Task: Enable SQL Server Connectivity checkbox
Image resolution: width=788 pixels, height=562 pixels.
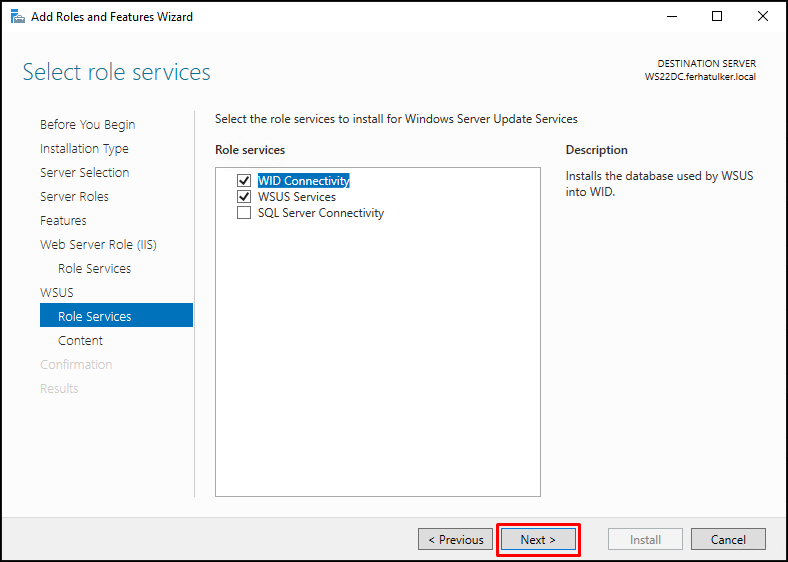Action: (244, 213)
